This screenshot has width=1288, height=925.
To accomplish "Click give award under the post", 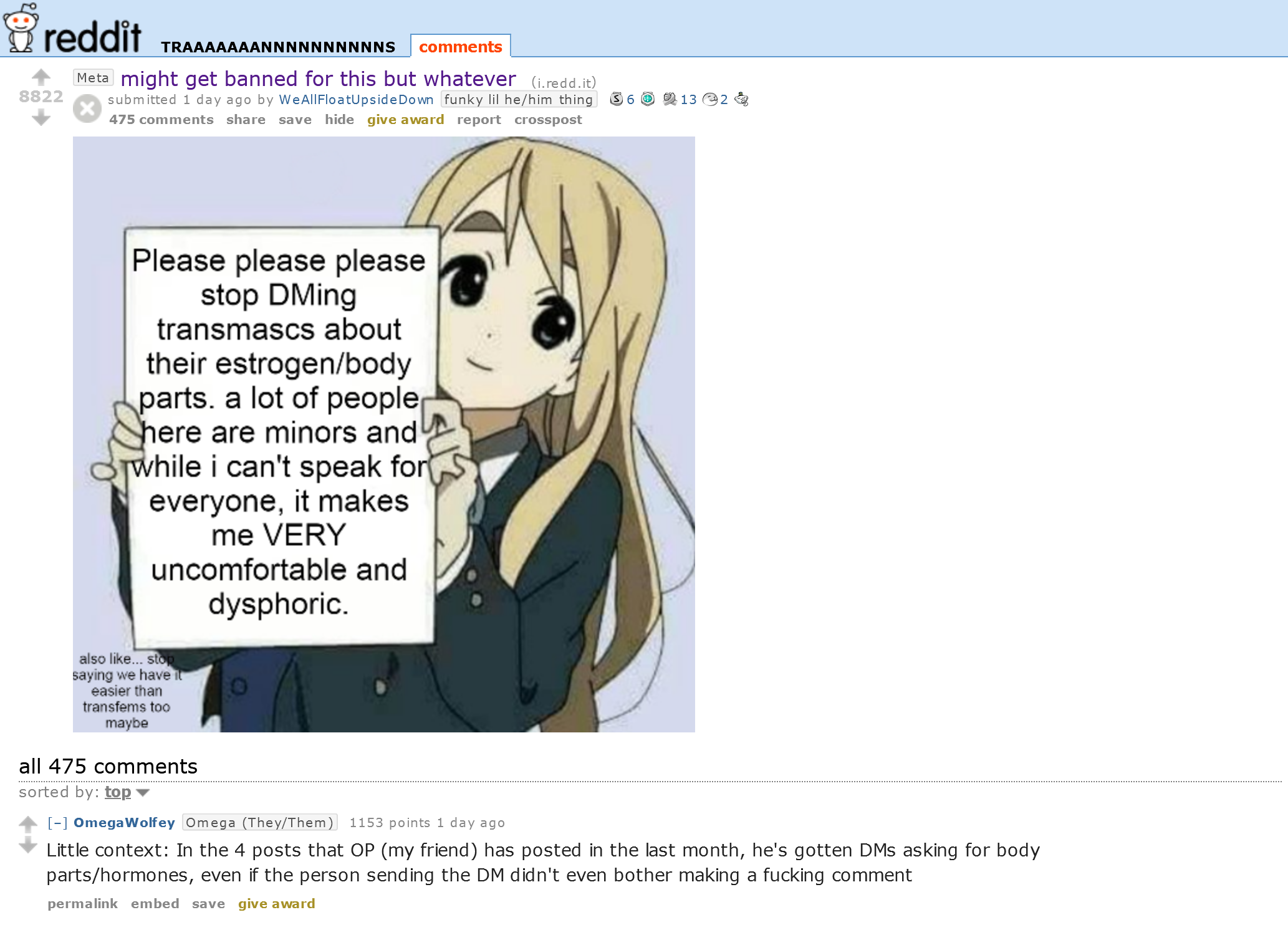I will click(405, 120).
